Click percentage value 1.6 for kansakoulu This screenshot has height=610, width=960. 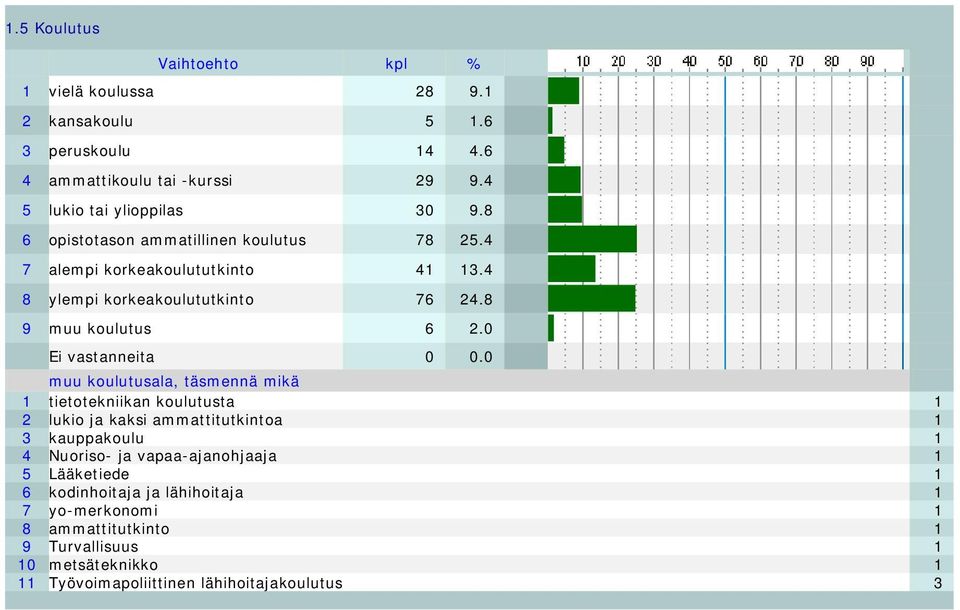click(481, 121)
